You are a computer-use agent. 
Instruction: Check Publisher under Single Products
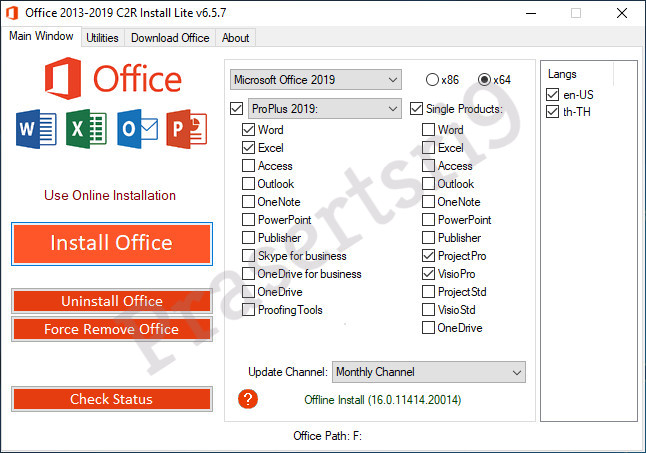[428, 238]
